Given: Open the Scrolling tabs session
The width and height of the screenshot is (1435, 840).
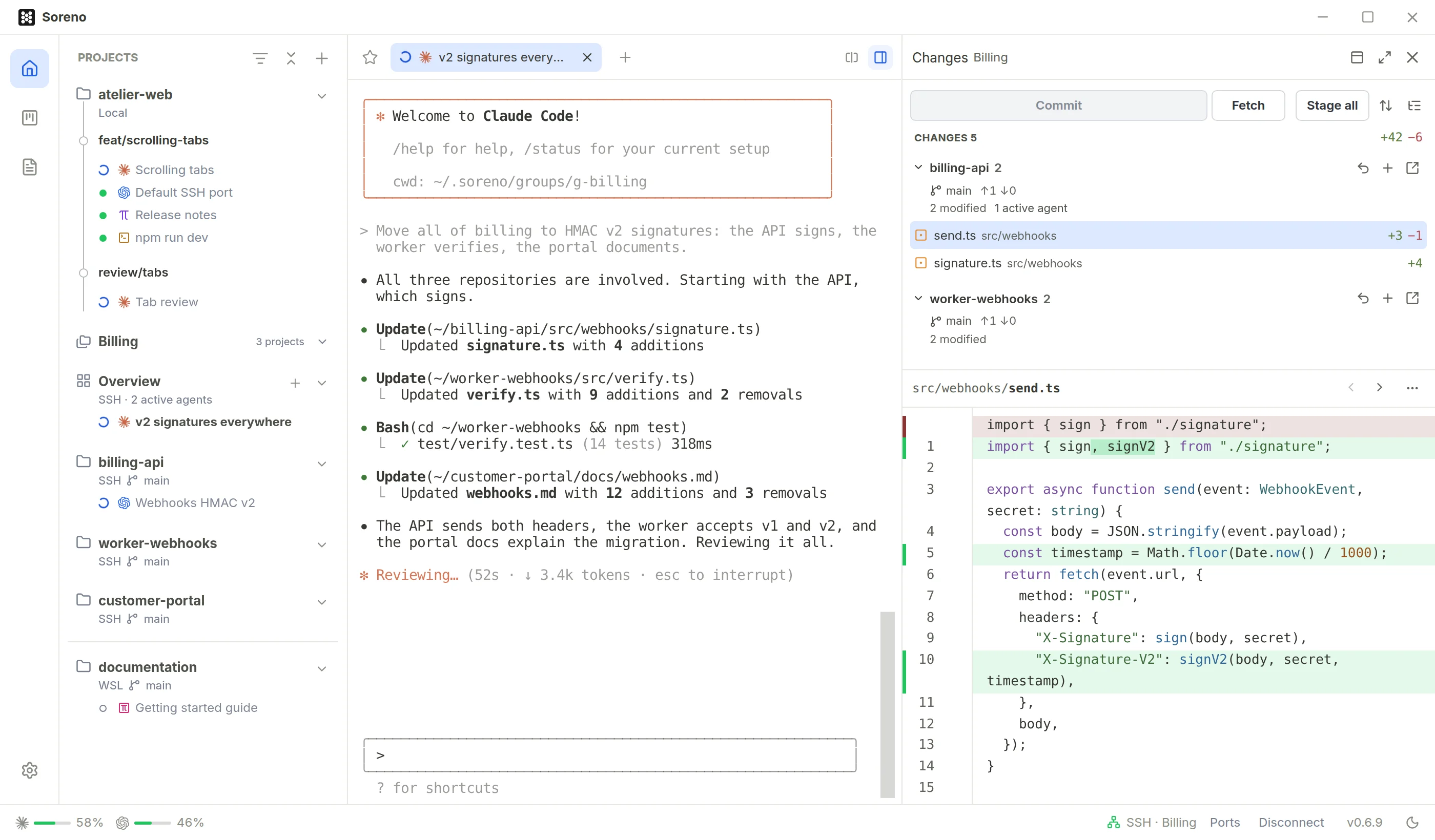Looking at the screenshot, I should (x=174, y=170).
